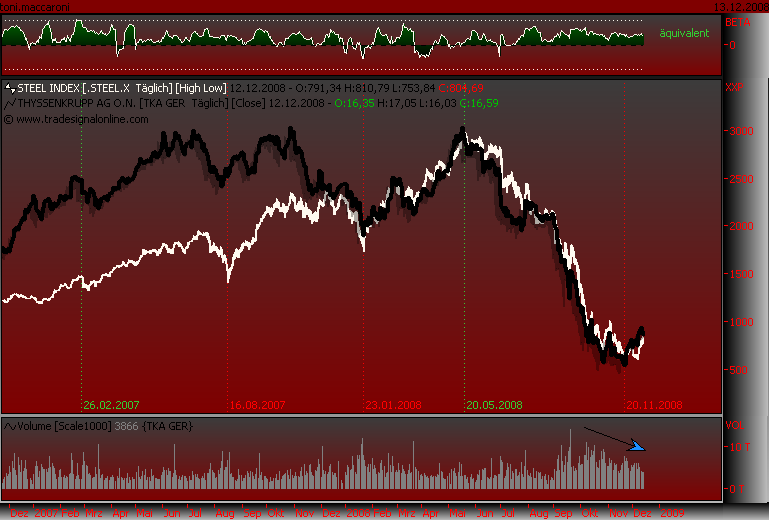Click the 20.05.2008 date marker

[494, 405]
